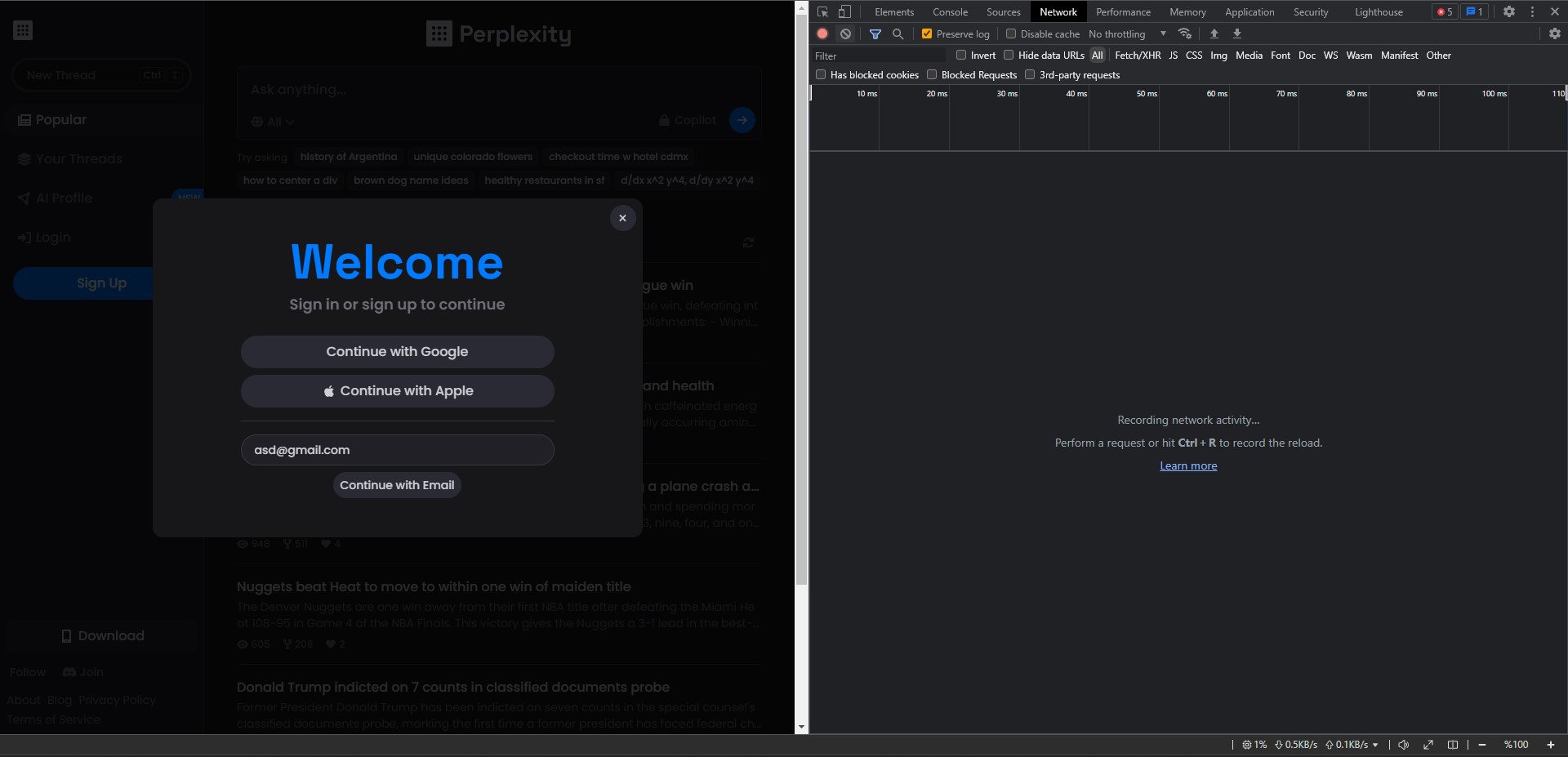The height and width of the screenshot is (757, 1568).
Task: Enable 3rd-party requests filter
Action: (1030, 74)
